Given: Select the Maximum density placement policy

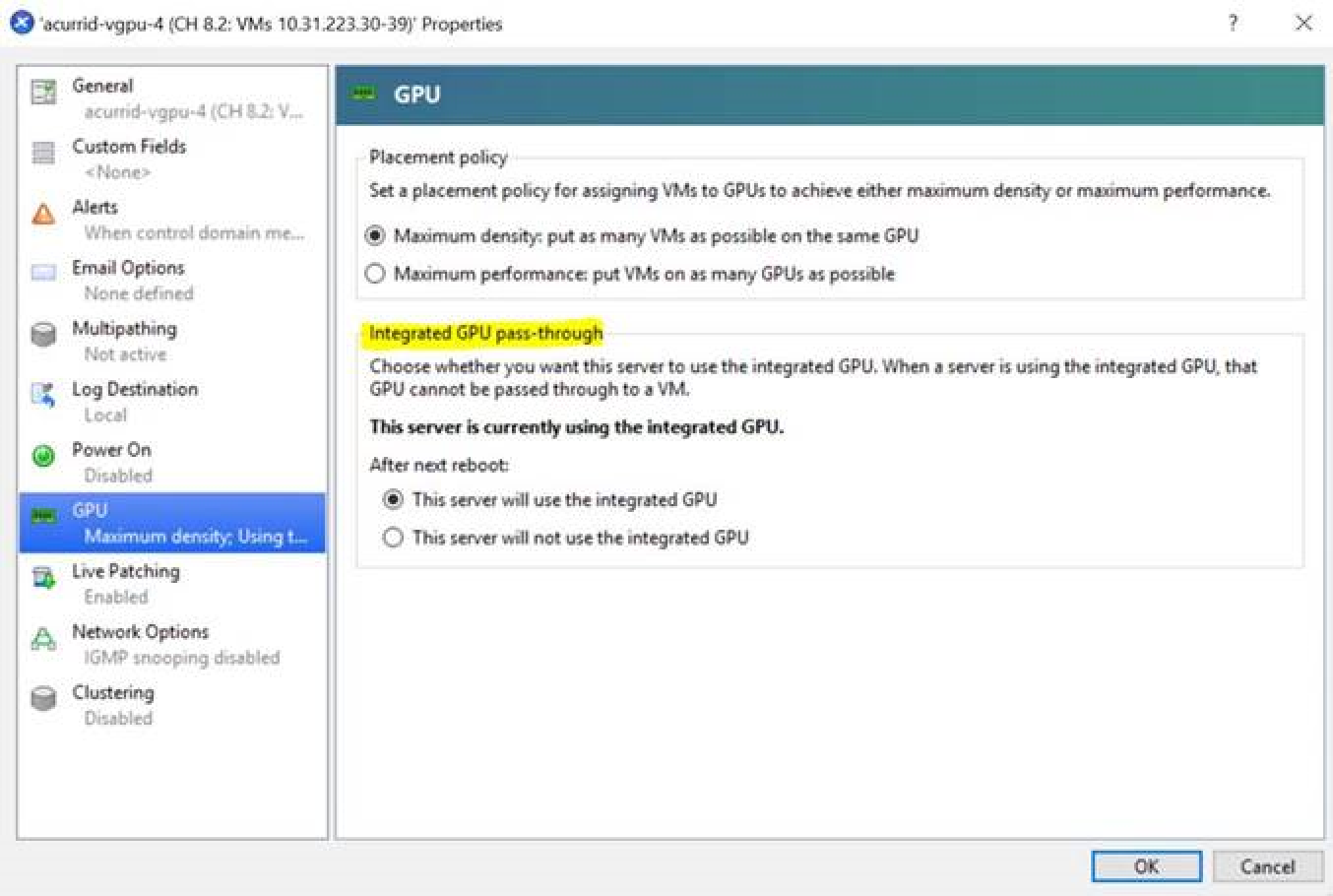Looking at the screenshot, I should pyautogui.click(x=375, y=235).
